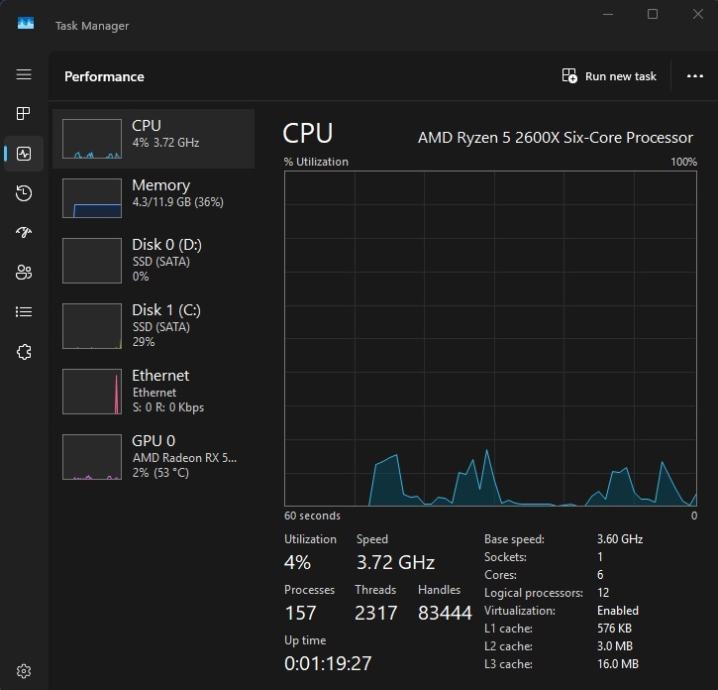Open the App history page icon

point(24,193)
